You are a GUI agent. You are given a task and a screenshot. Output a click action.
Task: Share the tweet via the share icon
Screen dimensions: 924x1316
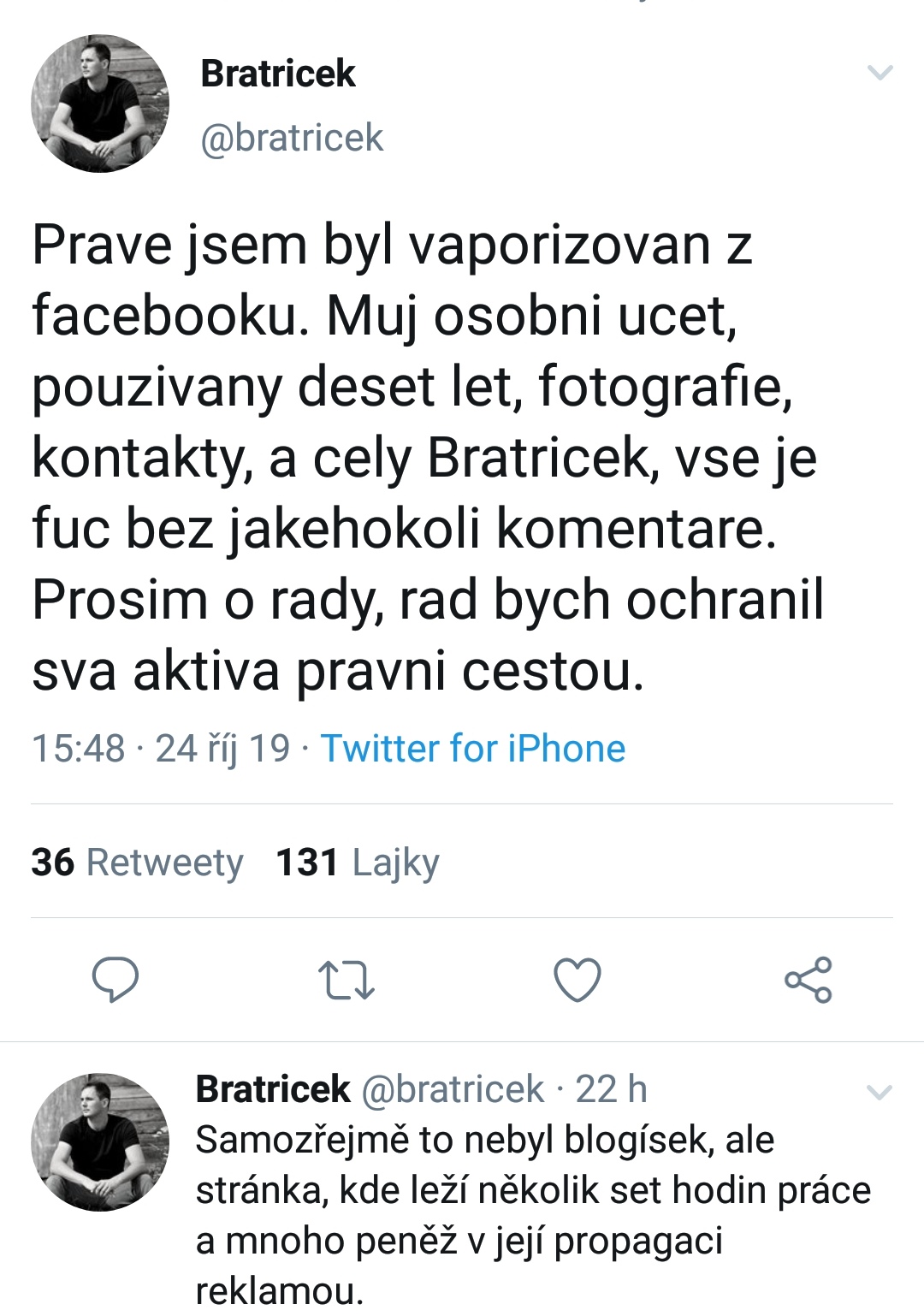coord(808,980)
